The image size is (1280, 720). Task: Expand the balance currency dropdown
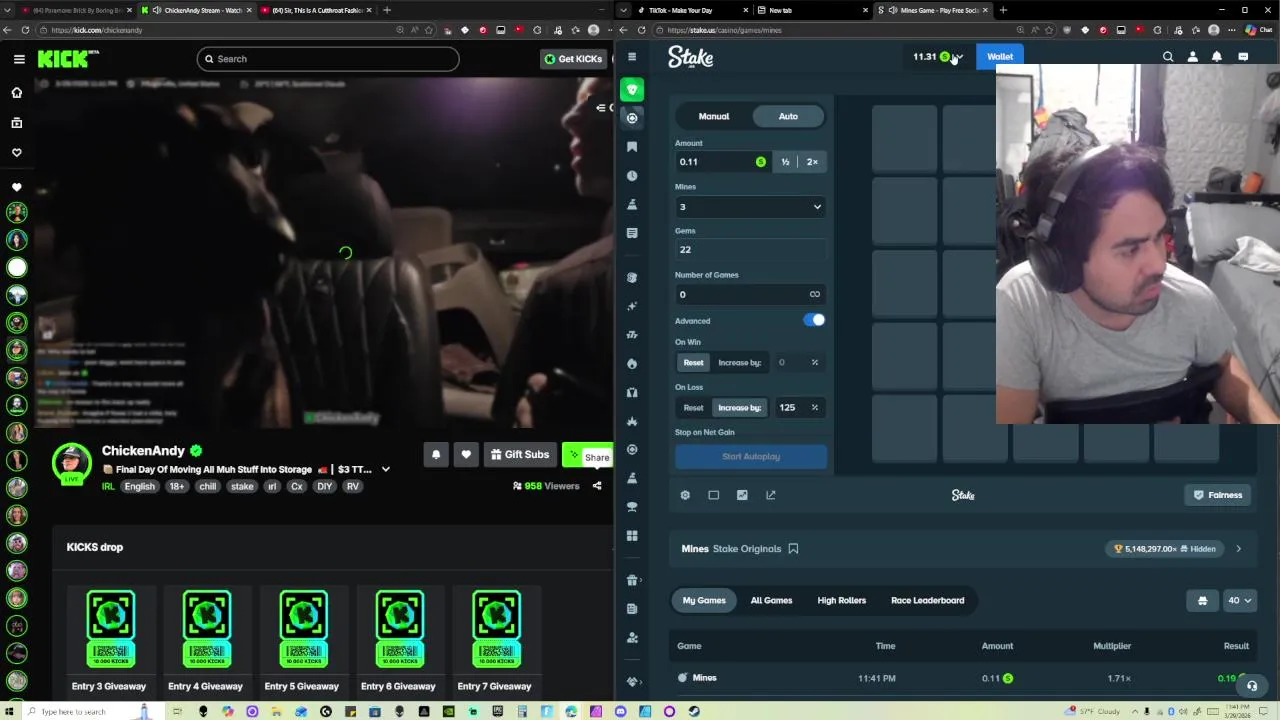pos(959,57)
